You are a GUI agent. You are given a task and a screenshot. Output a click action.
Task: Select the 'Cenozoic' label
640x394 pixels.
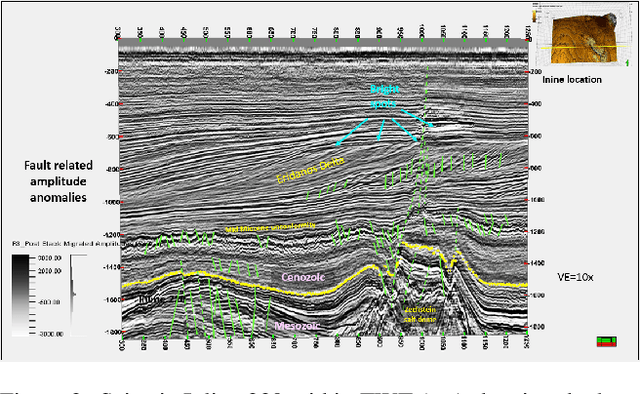pos(303,277)
